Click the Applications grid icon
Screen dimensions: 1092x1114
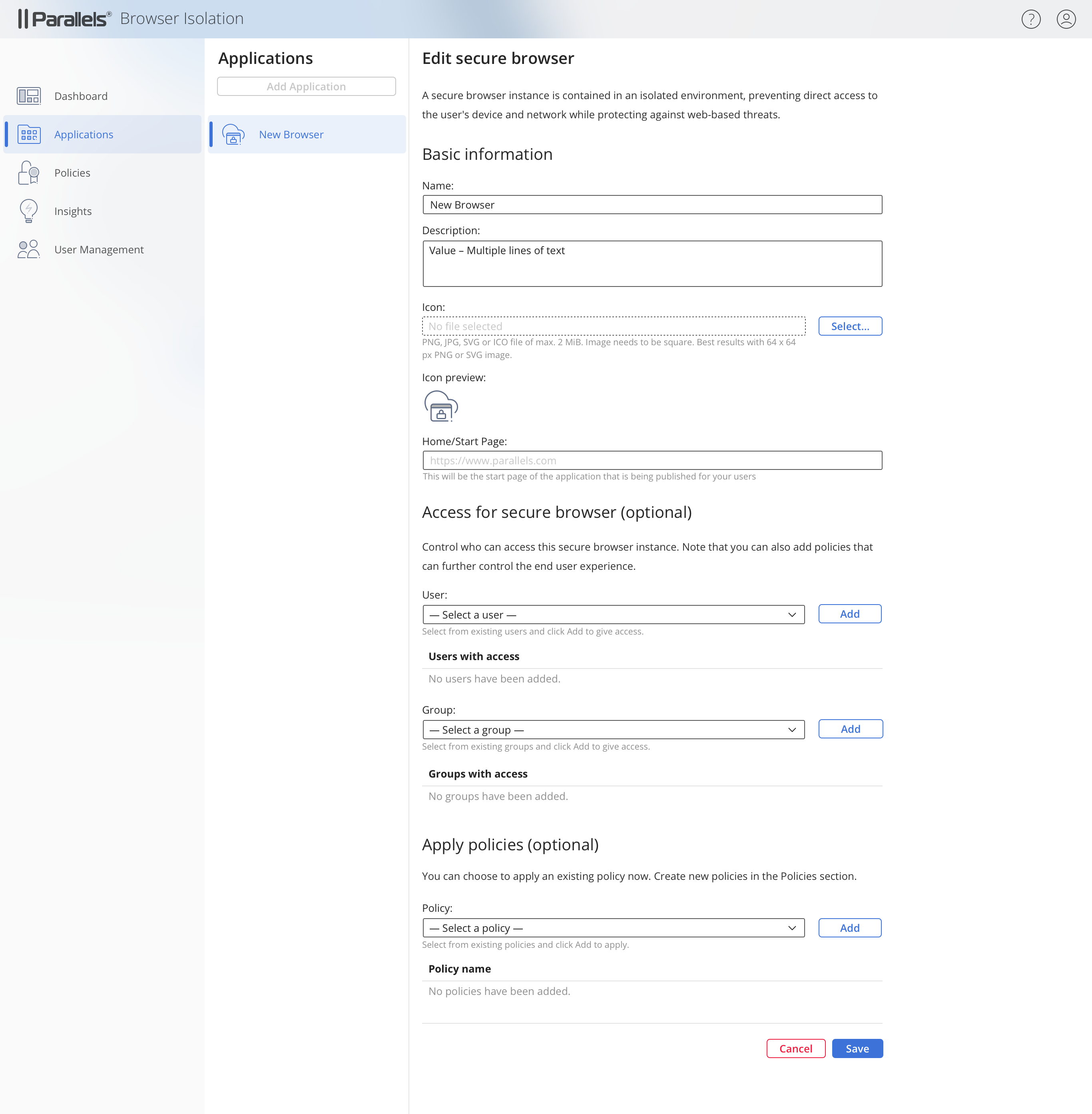[x=29, y=134]
